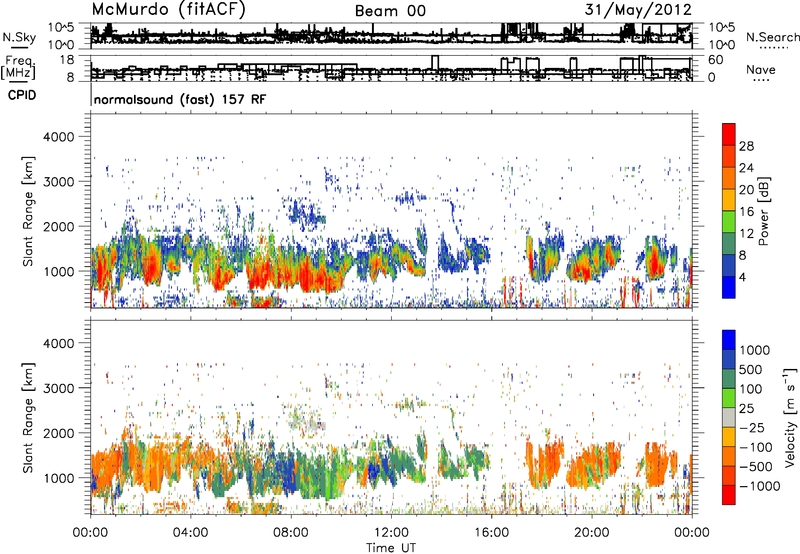Viewport: 800px width, 554px height.
Task: Click the 20:00 time tick label
Action: (592, 533)
